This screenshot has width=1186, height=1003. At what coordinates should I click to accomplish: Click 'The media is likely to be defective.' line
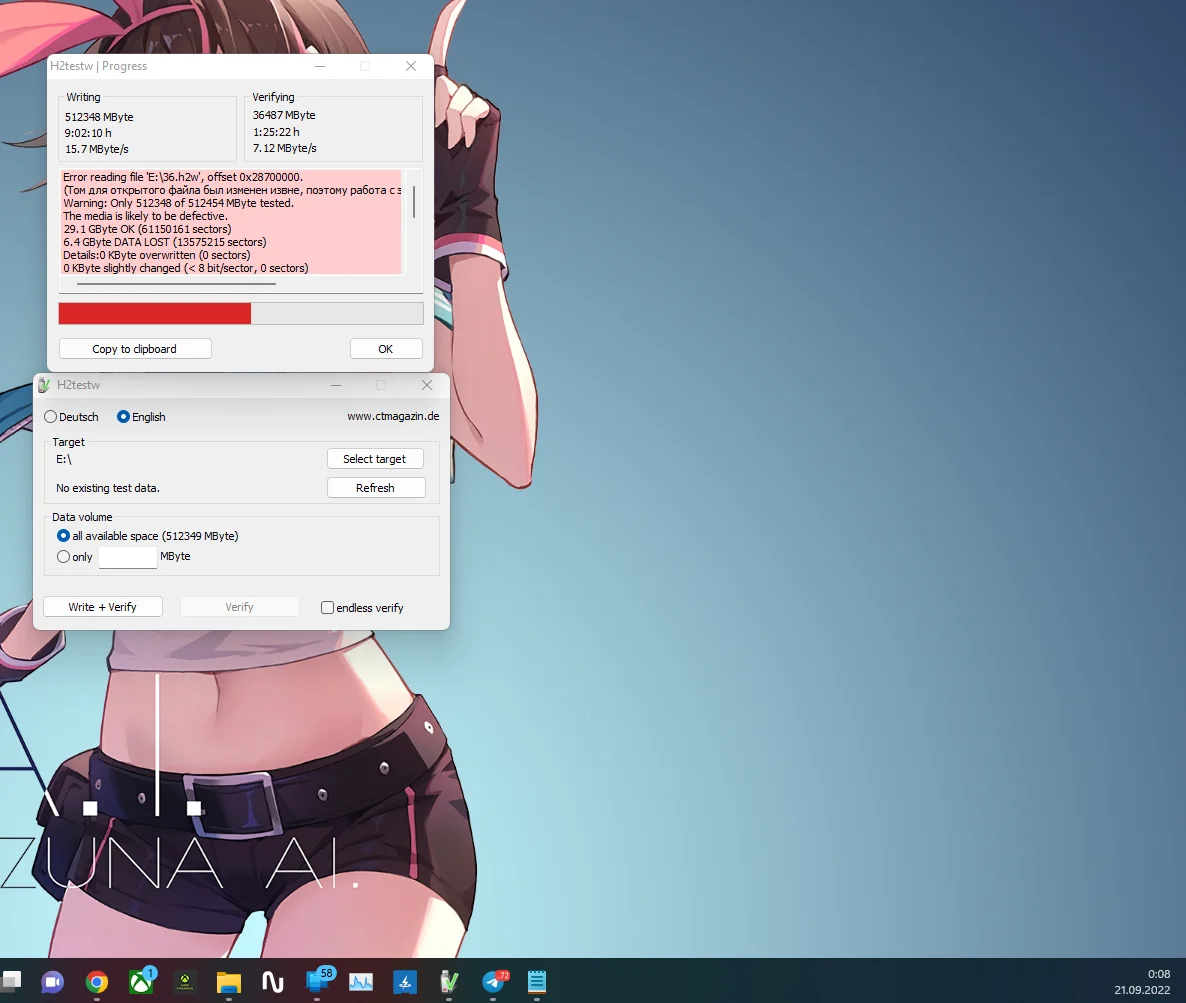tap(145, 216)
